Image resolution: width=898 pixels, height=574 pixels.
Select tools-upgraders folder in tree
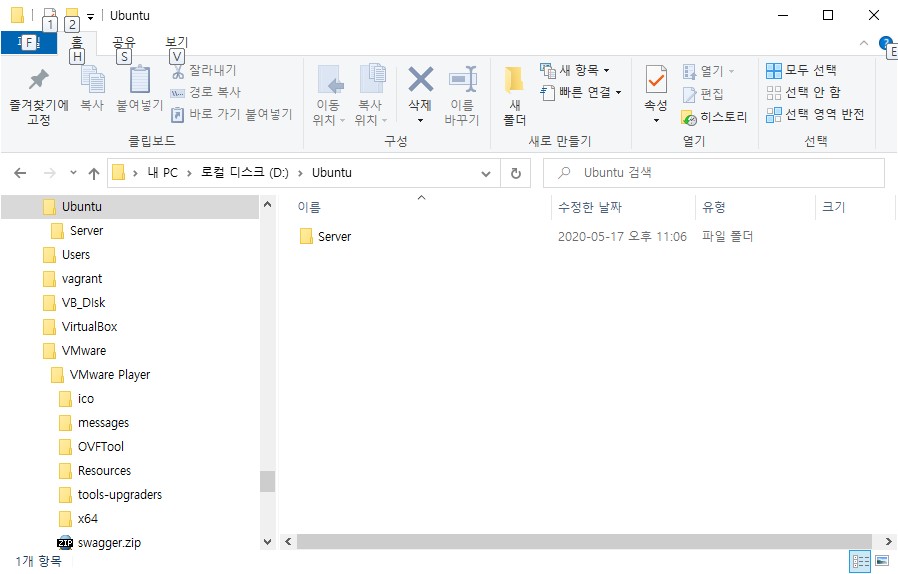[x=111, y=494]
